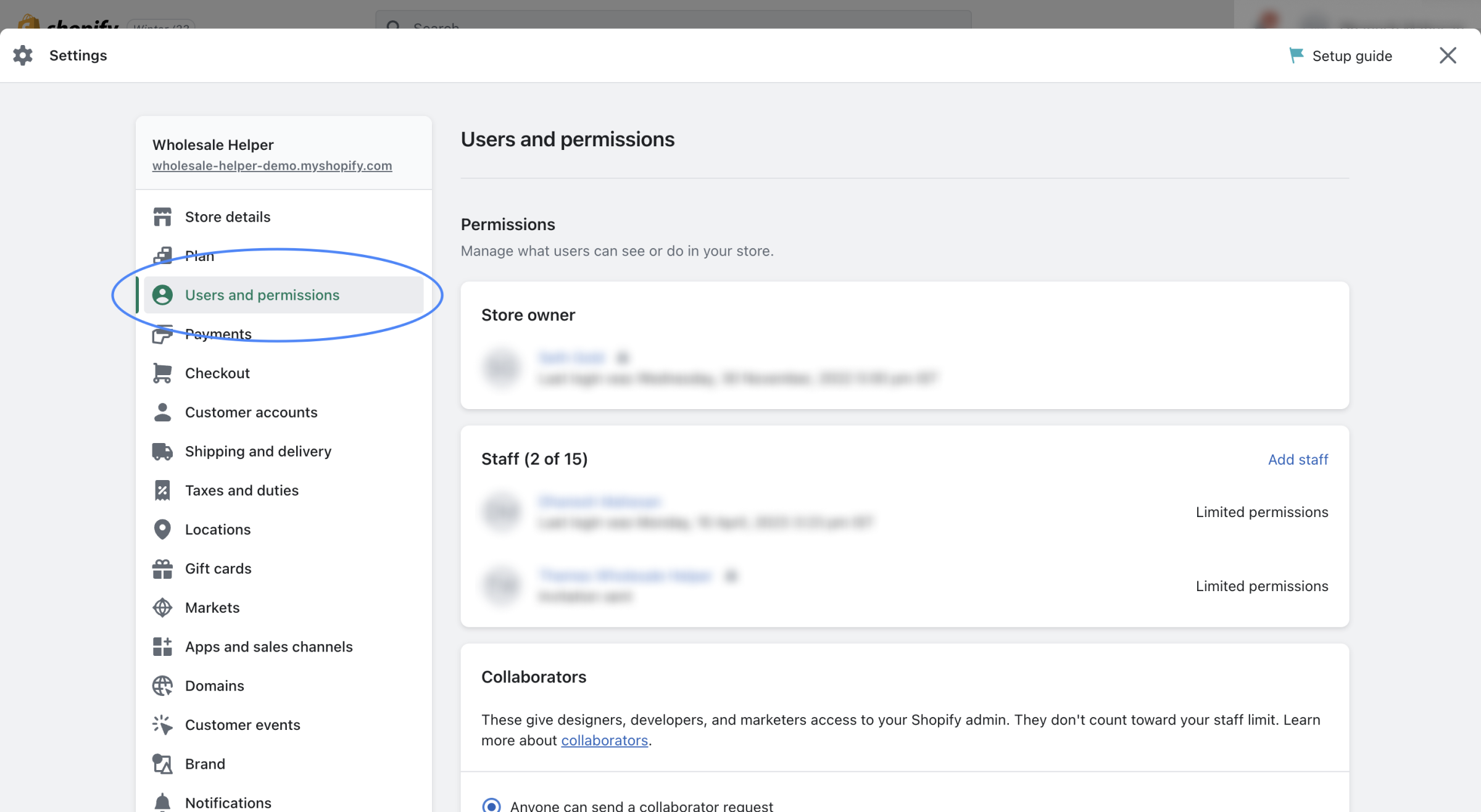Image resolution: width=1481 pixels, height=812 pixels.
Task: Click Add staff link
Action: pos(1298,460)
